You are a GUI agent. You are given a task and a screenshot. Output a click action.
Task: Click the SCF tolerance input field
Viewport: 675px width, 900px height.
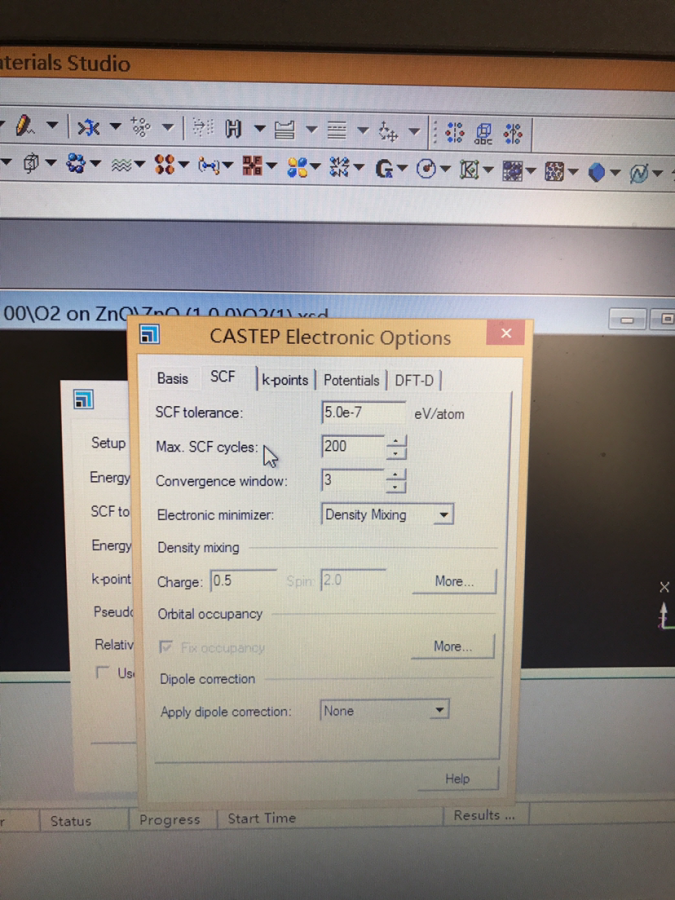(364, 413)
